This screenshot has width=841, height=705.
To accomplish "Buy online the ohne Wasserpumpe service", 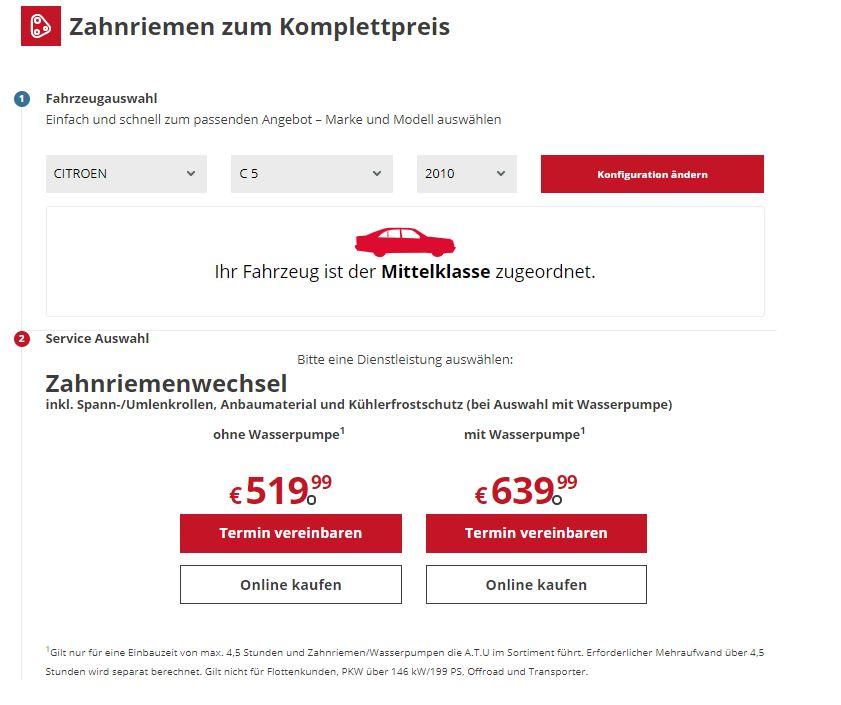I will pos(291,584).
